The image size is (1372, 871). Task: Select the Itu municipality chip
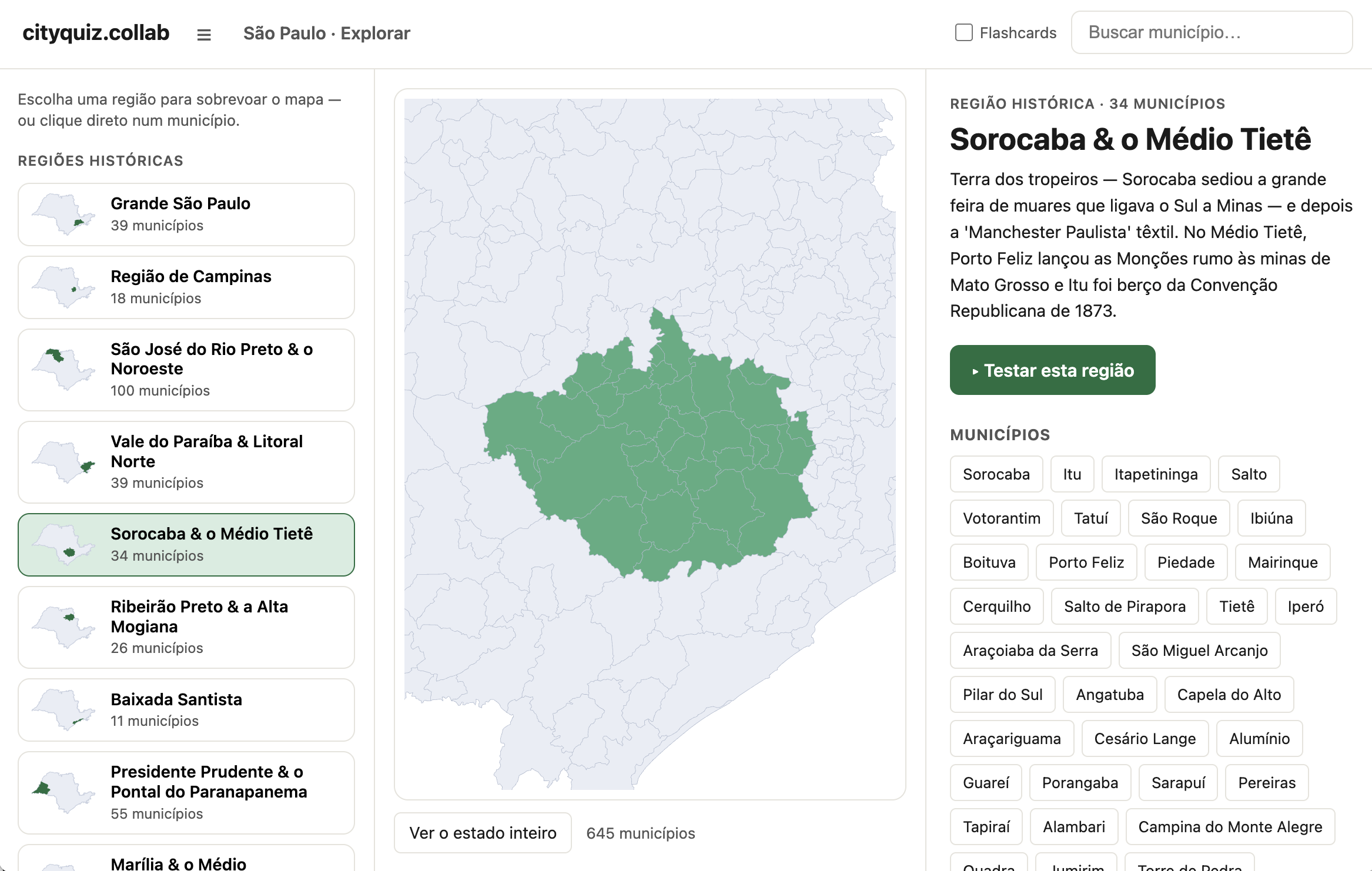[x=1072, y=474]
